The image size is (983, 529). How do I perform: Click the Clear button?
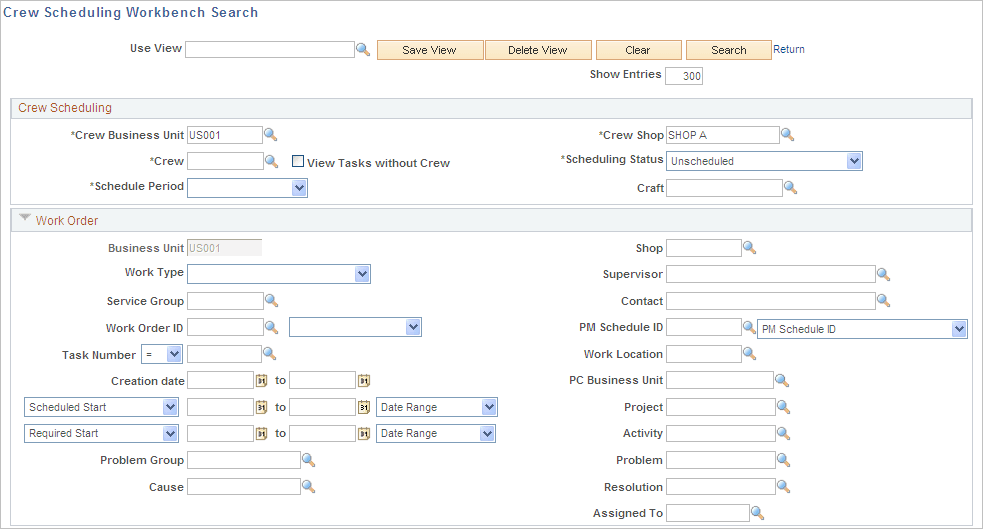(638, 50)
